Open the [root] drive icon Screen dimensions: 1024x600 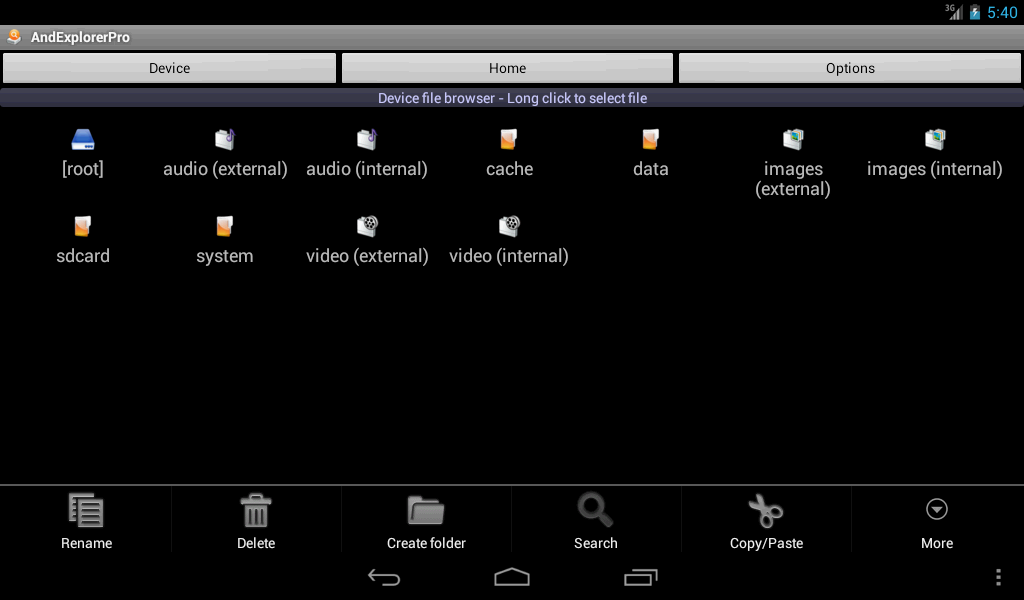(x=83, y=140)
